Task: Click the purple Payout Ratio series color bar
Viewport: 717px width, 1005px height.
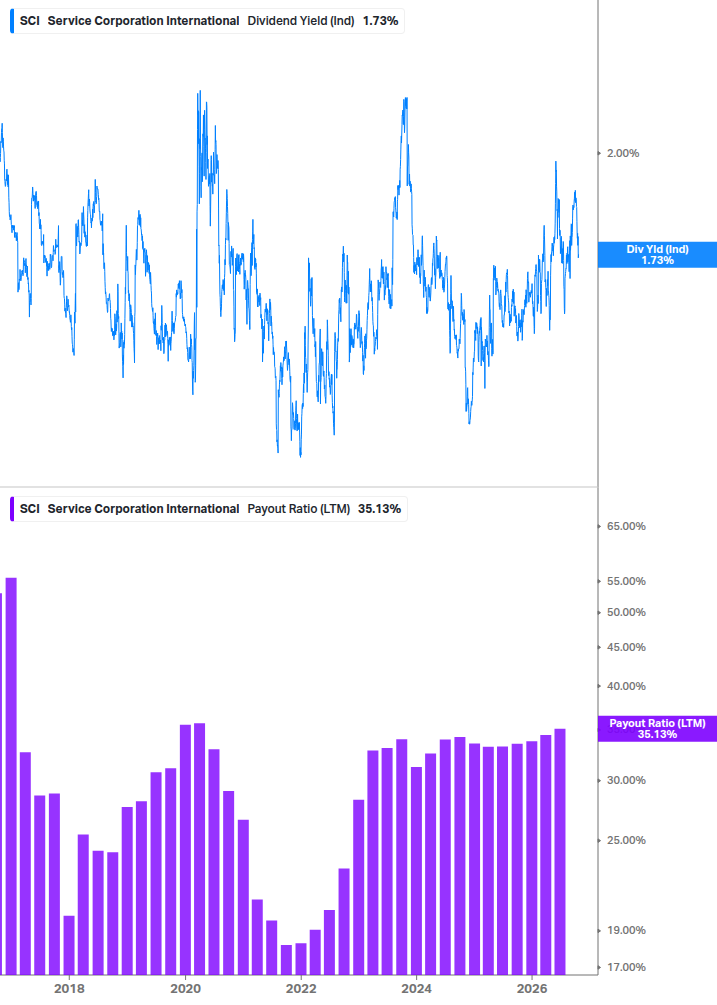Action: [12, 509]
